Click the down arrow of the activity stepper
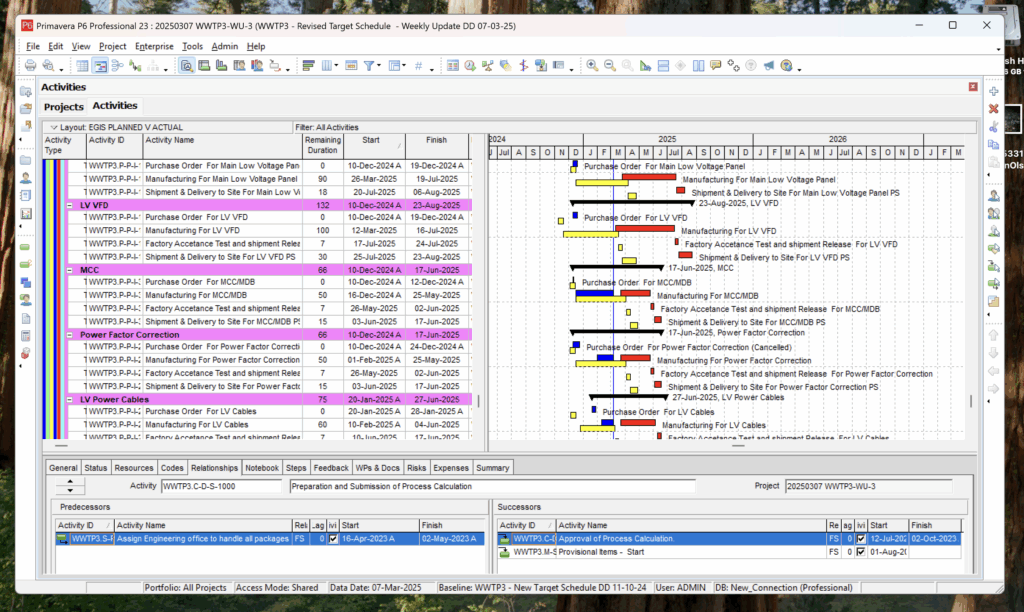 (70, 490)
